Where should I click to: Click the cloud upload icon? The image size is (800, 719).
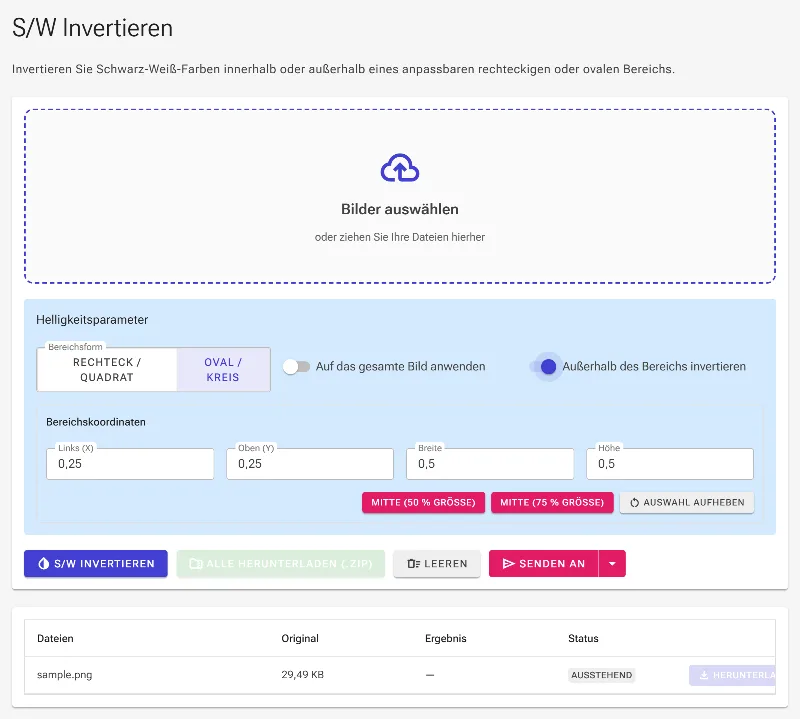tap(399, 168)
